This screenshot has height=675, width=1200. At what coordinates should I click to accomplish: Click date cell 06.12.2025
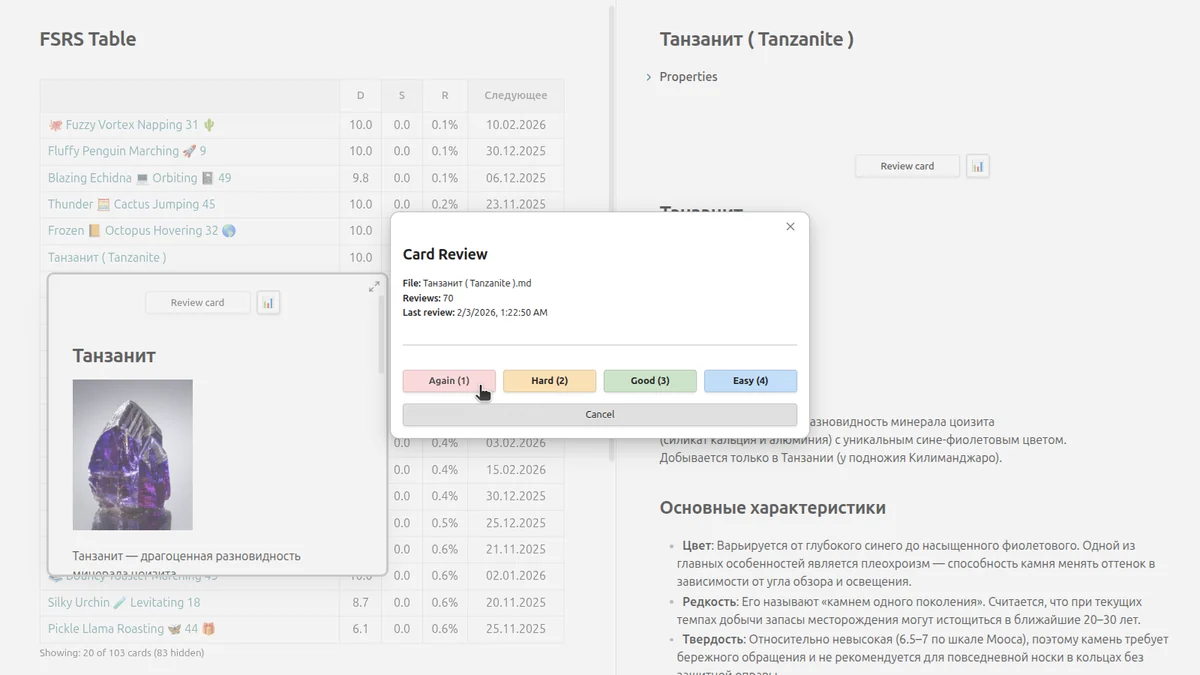[x=516, y=178]
